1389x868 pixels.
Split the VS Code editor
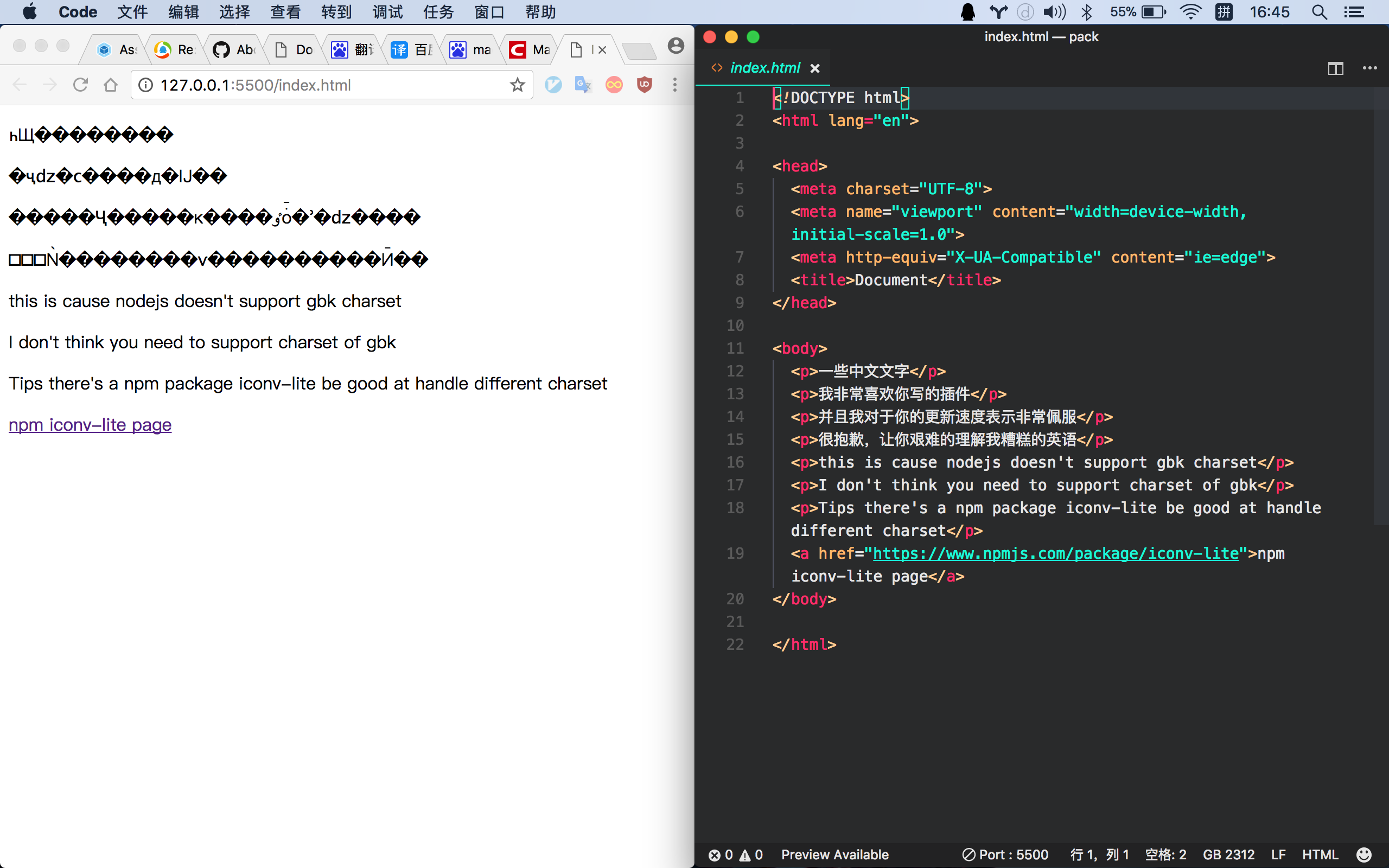tap(1336, 68)
